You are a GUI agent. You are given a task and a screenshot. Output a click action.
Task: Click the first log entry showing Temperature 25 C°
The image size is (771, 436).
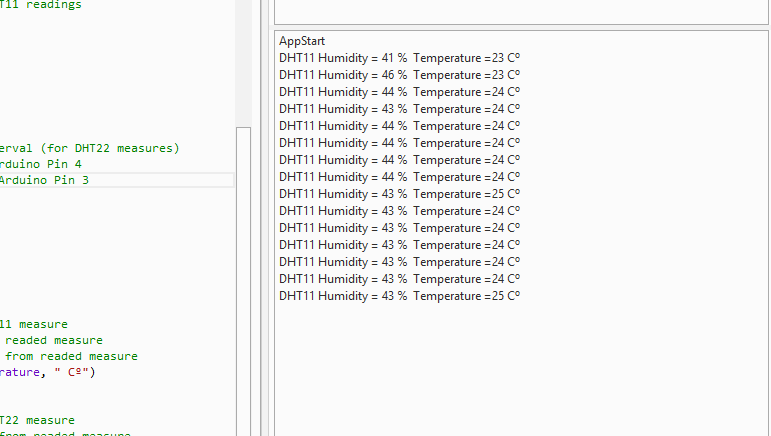pos(399,194)
